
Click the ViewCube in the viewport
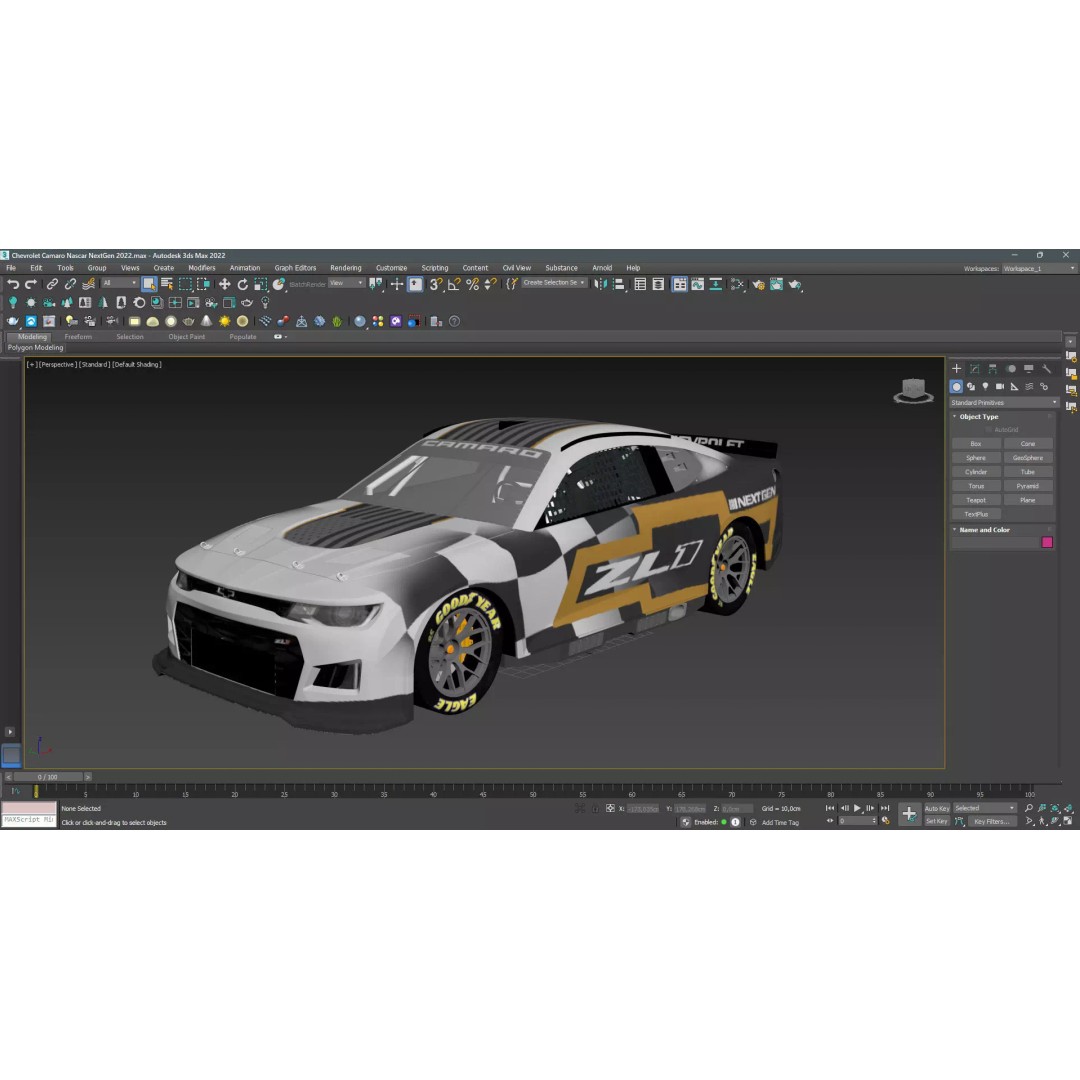[x=913, y=391]
